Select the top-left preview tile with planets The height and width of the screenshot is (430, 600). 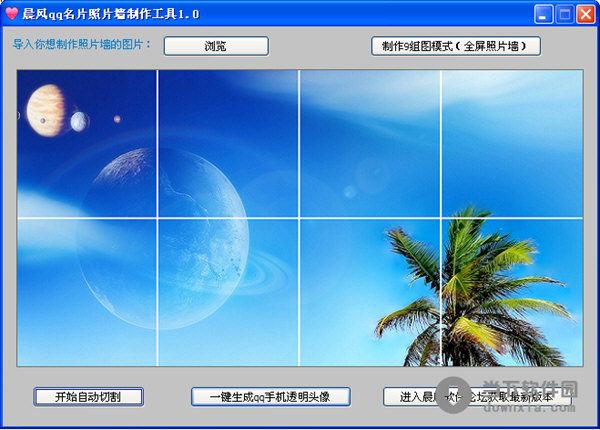[87, 143]
